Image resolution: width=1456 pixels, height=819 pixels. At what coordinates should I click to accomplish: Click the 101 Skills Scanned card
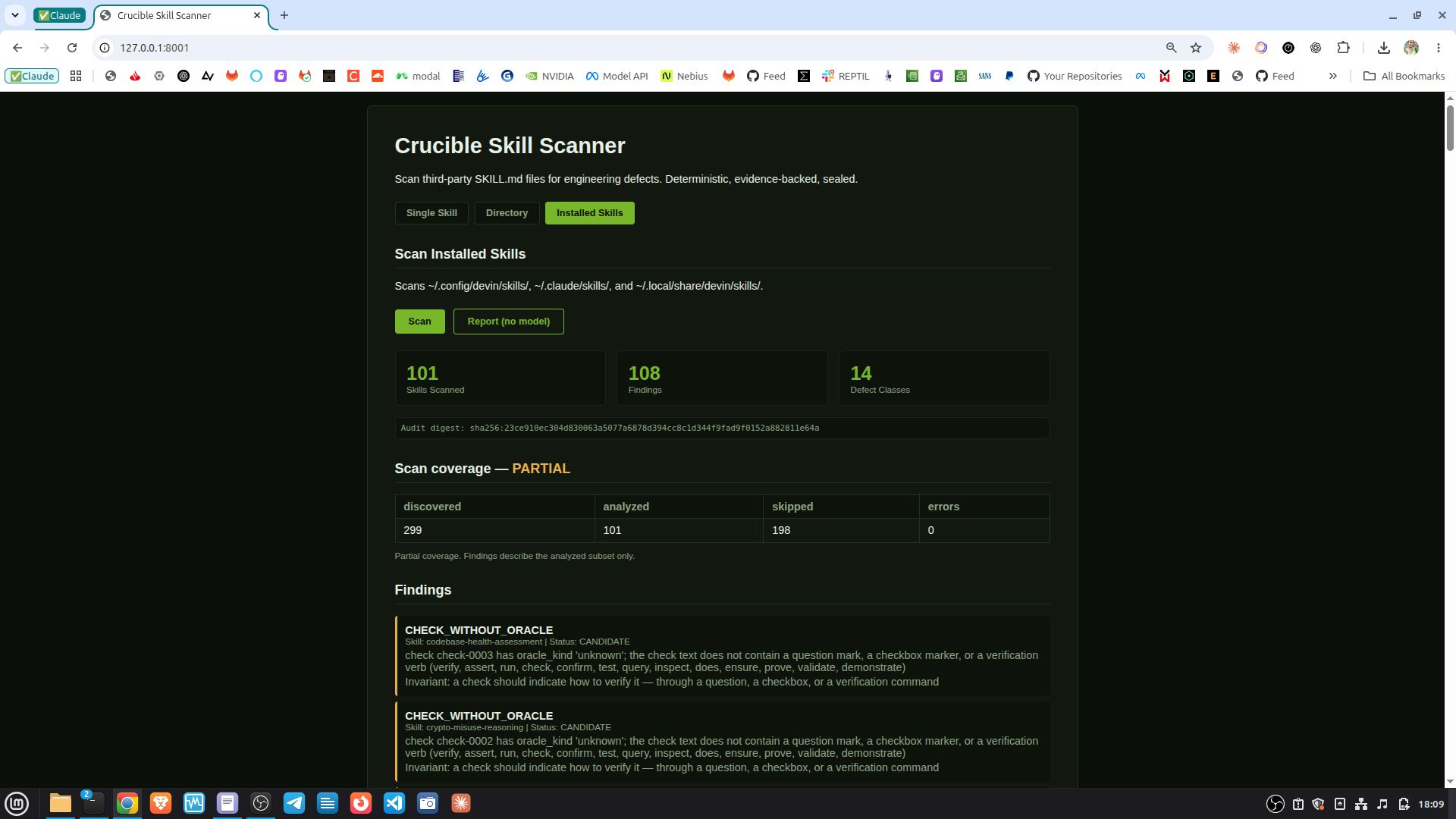tap(500, 378)
